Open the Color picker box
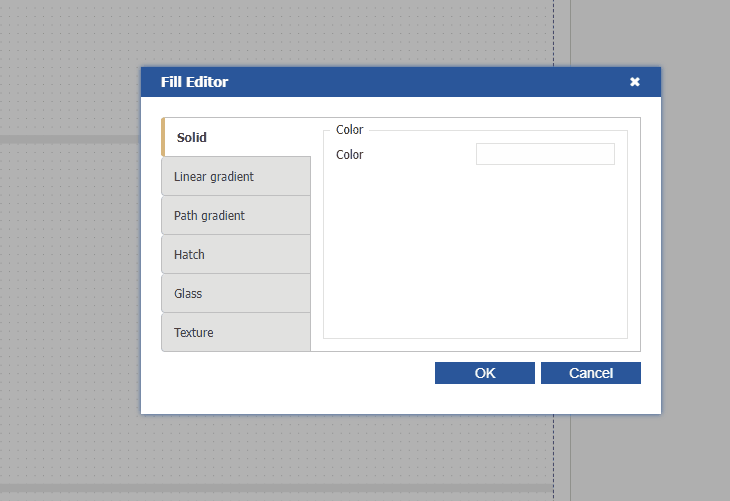This screenshot has height=501, width=730. click(x=545, y=154)
